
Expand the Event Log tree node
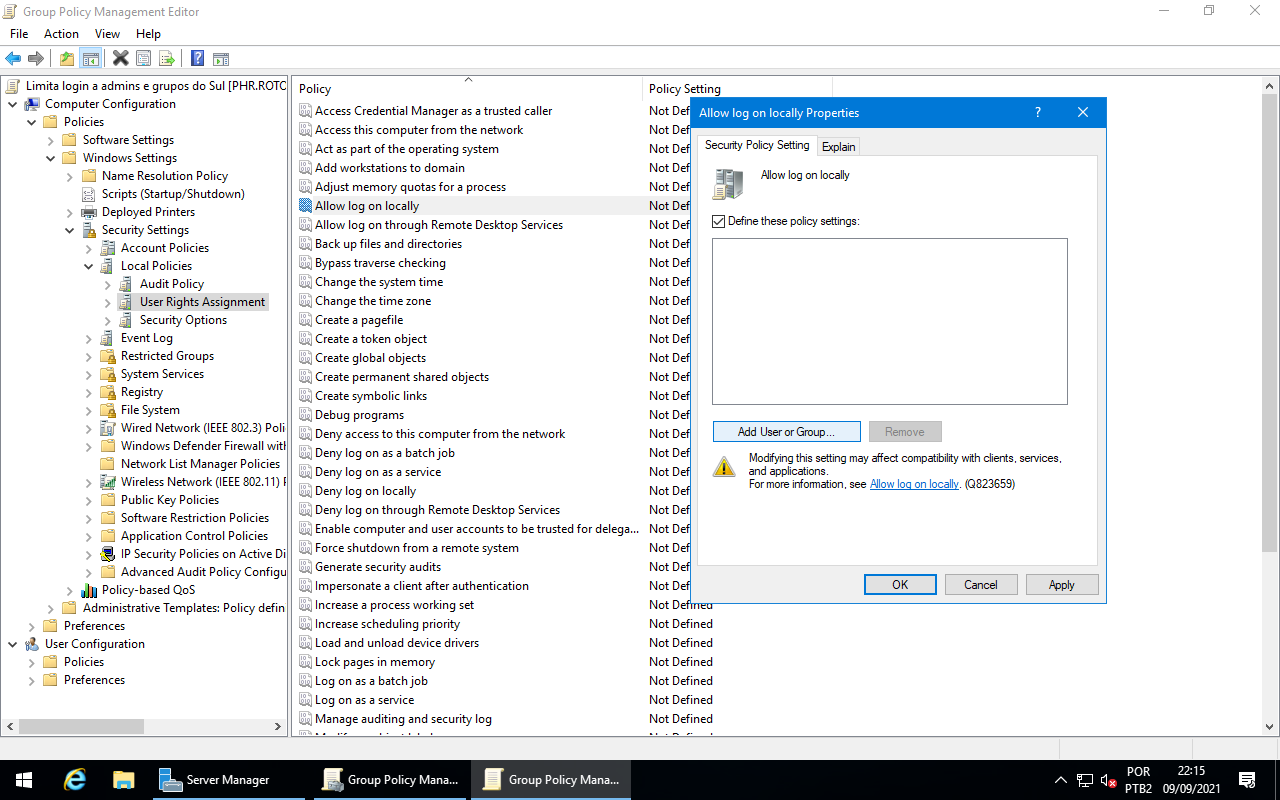pos(88,337)
